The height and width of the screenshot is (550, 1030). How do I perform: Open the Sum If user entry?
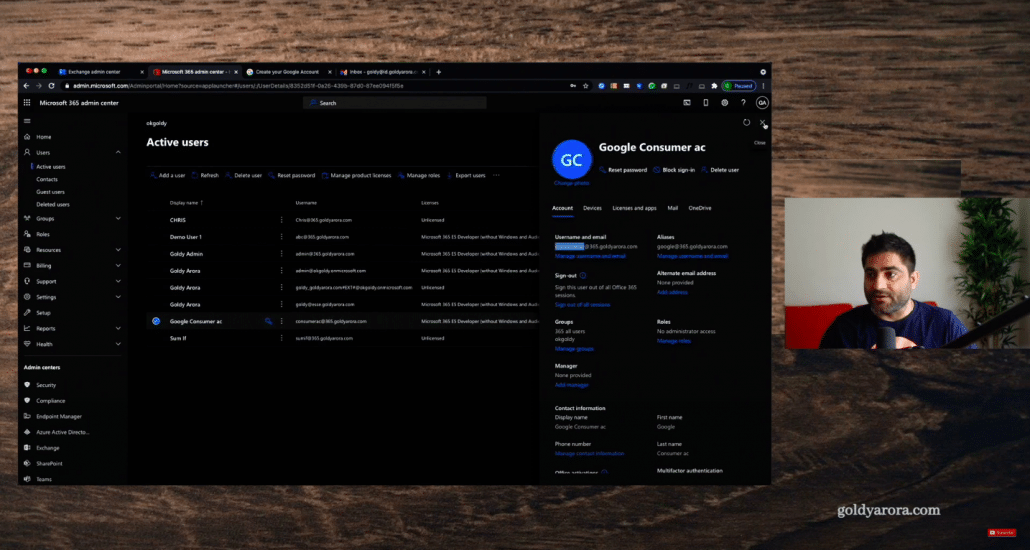178,338
